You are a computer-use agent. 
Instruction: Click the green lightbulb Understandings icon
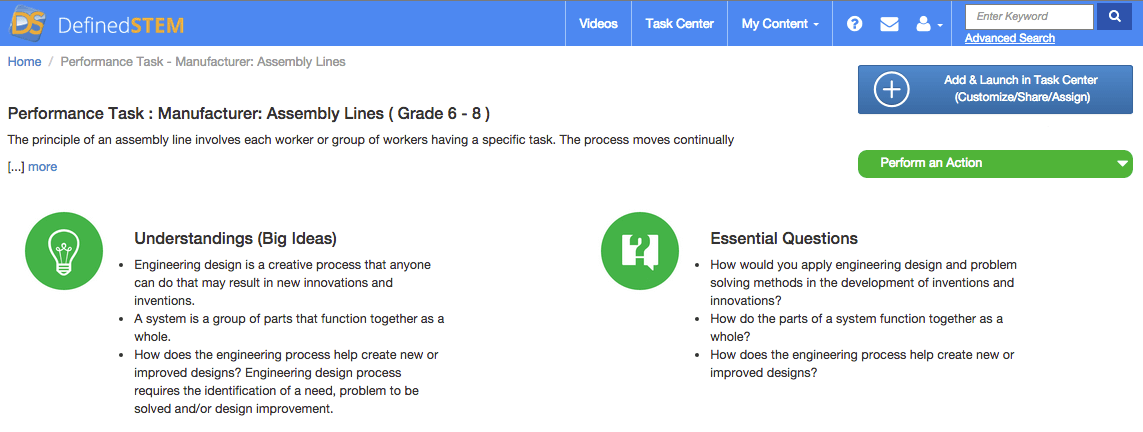(x=63, y=251)
